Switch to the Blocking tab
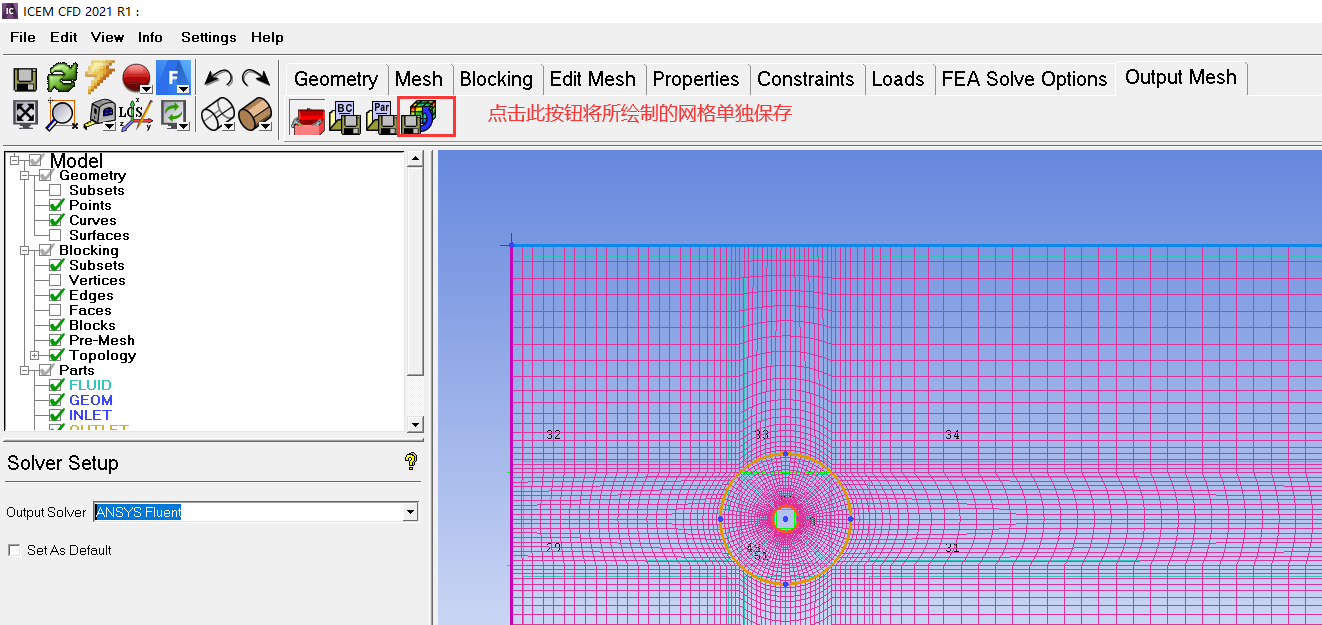Screen dimensions: 1322x625 [496, 79]
